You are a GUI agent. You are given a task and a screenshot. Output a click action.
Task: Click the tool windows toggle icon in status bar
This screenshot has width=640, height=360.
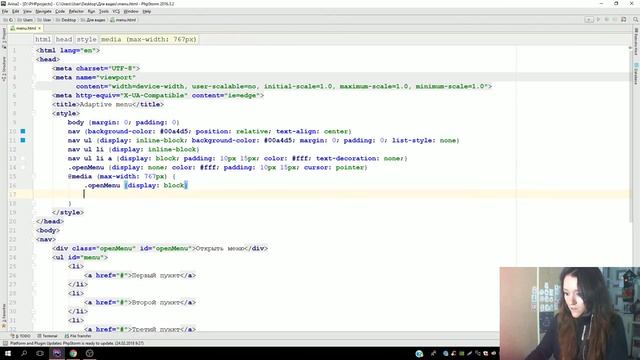[x=4, y=343]
